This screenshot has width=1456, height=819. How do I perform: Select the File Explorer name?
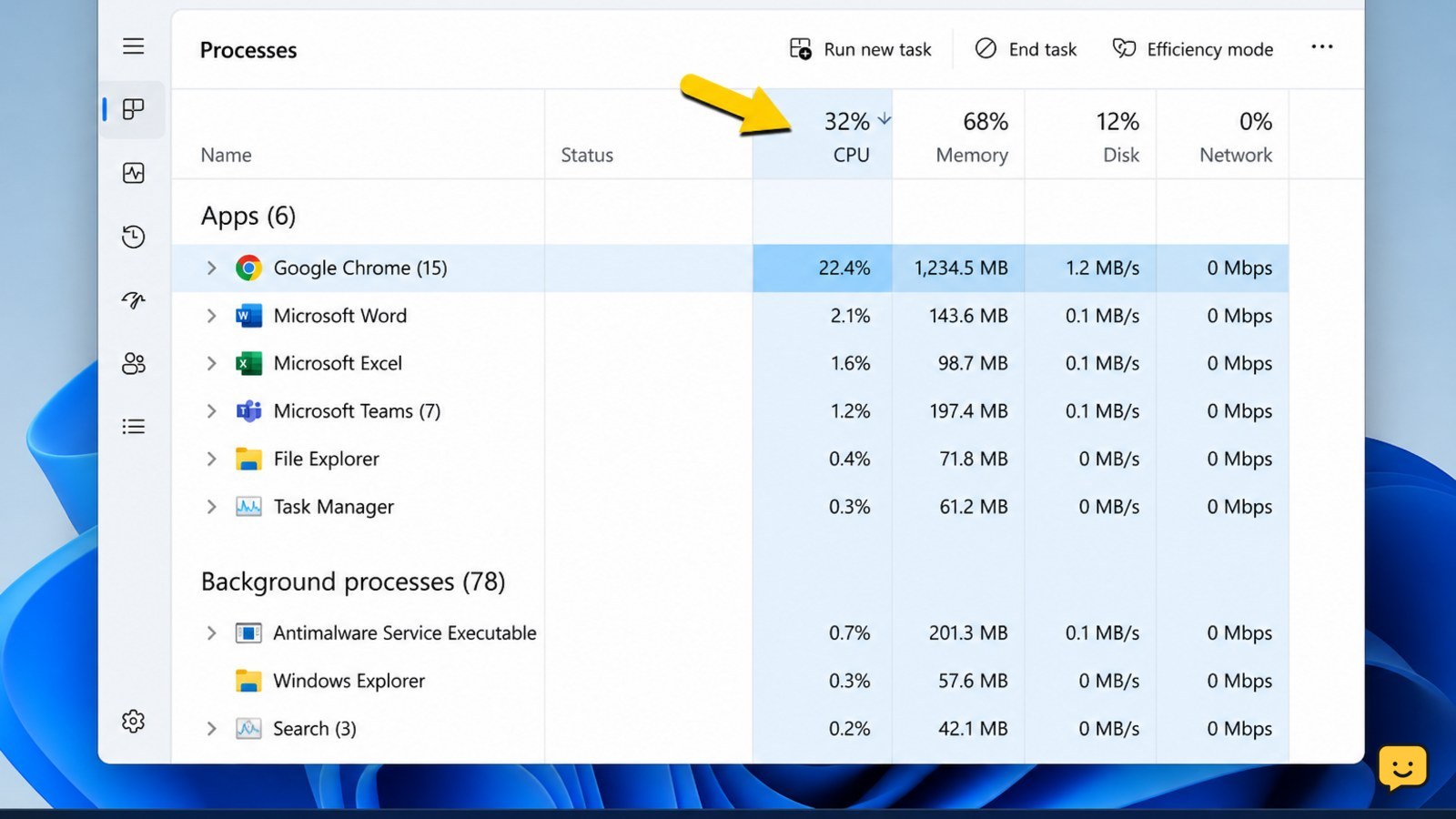click(x=326, y=459)
